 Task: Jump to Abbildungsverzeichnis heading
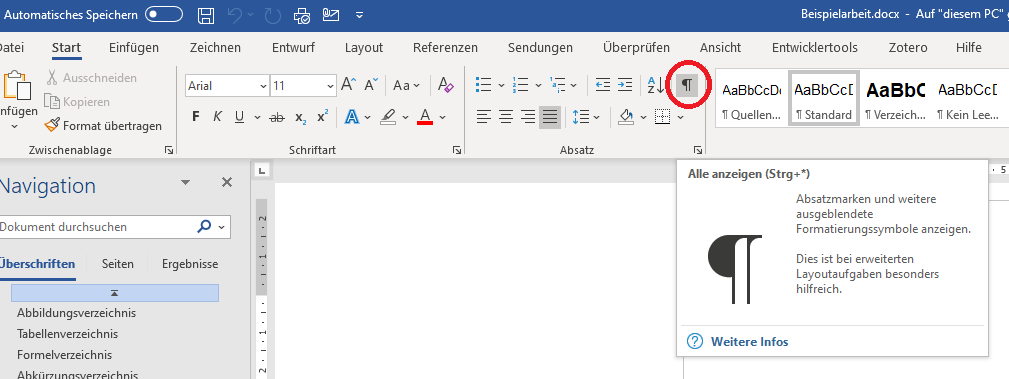pos(77,313)
